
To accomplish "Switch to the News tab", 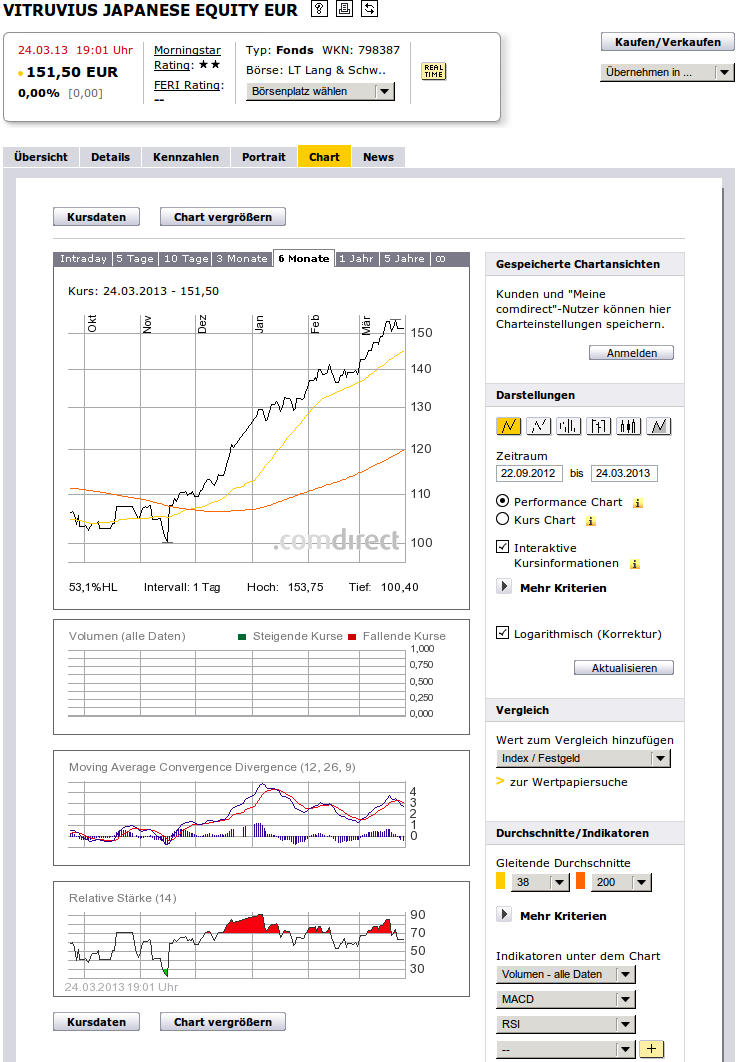I will point(378,157).
